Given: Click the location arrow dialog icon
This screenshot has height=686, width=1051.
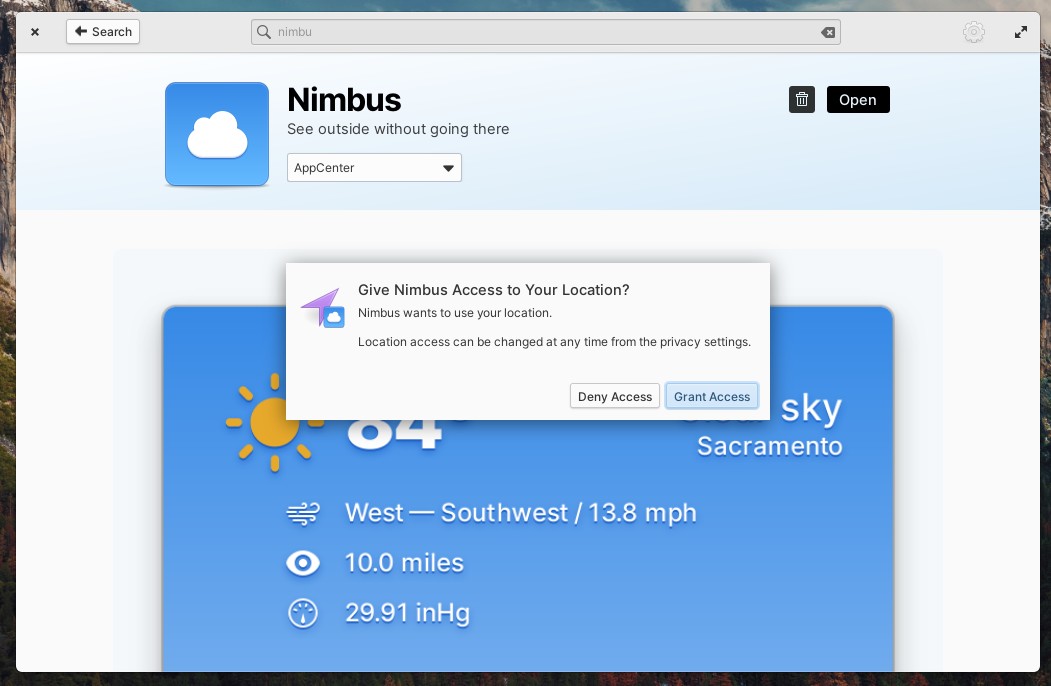Looking at the screenshot, I should tap(323, 308).
